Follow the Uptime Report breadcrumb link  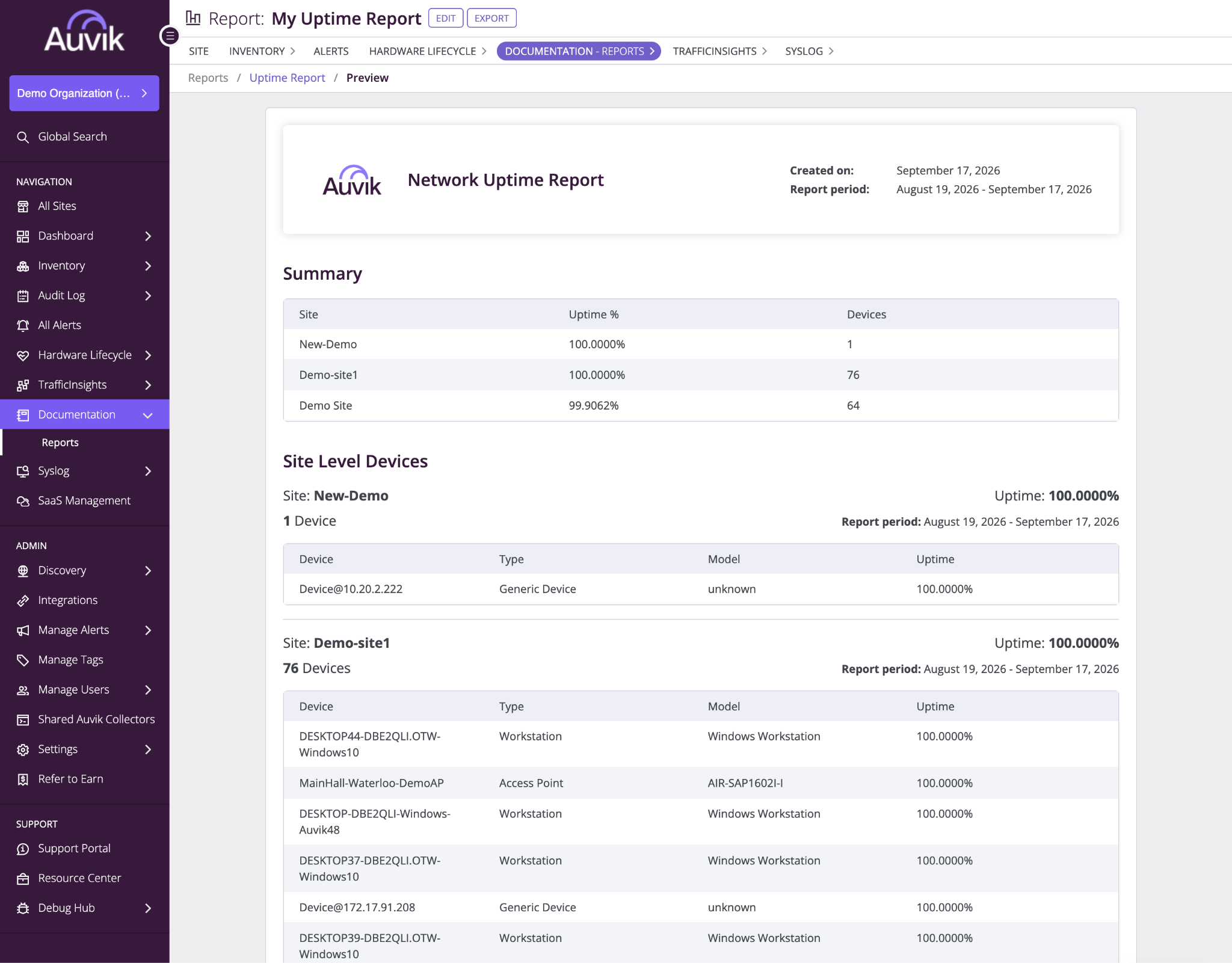point(287,78)
